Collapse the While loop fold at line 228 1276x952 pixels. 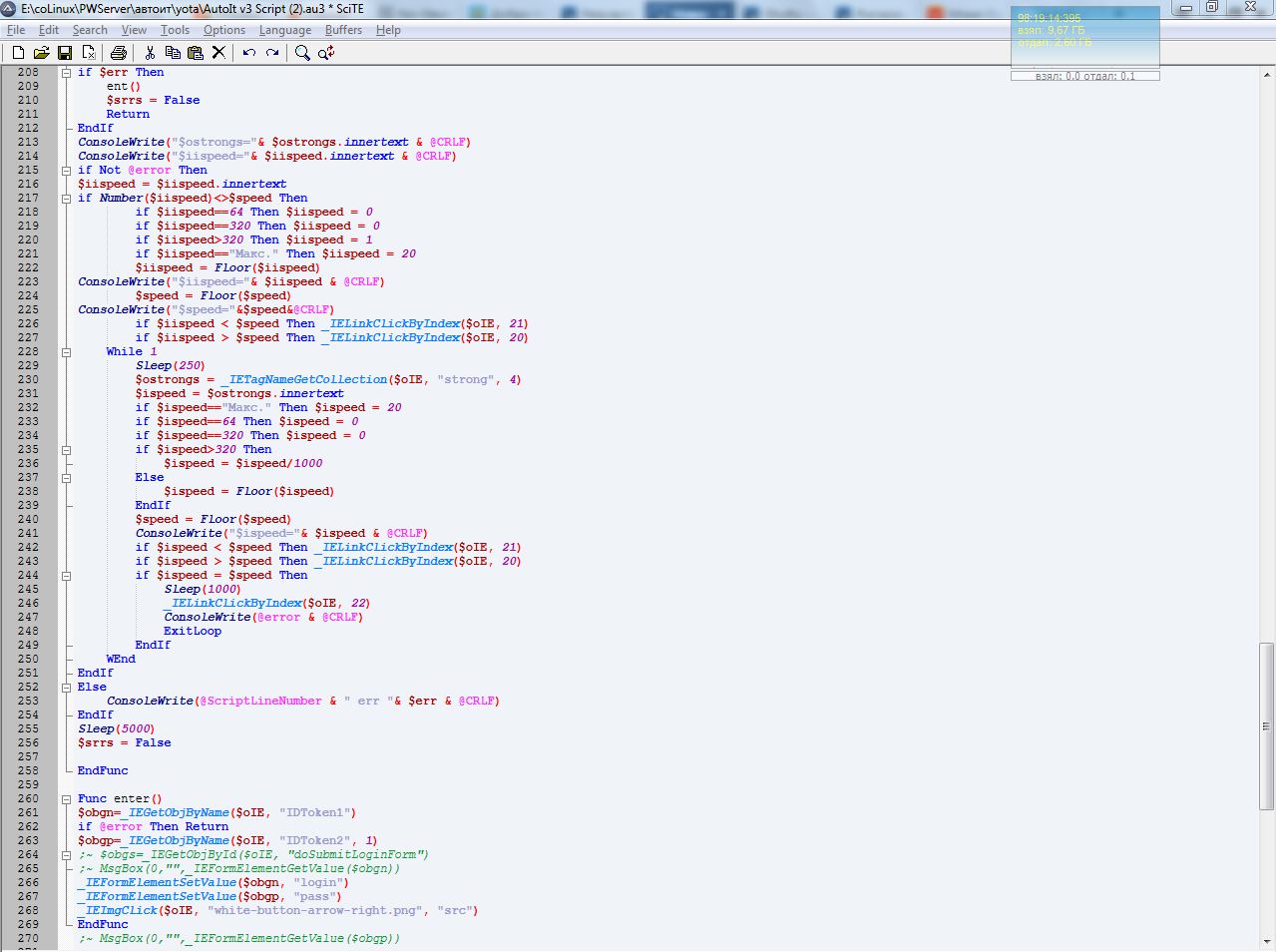[67, 352]
